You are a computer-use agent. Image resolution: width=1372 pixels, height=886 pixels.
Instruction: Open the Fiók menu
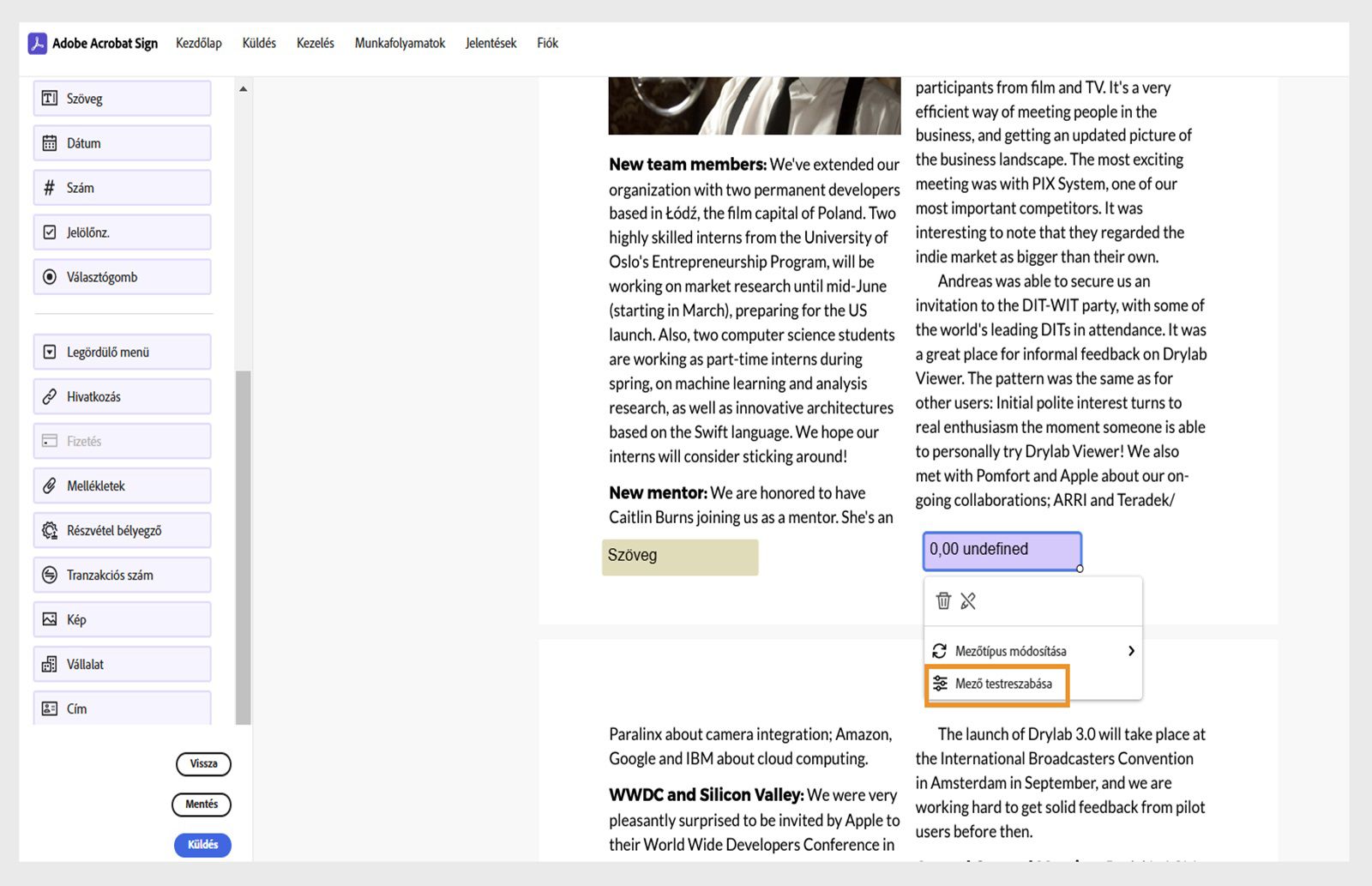coord(547,43)
